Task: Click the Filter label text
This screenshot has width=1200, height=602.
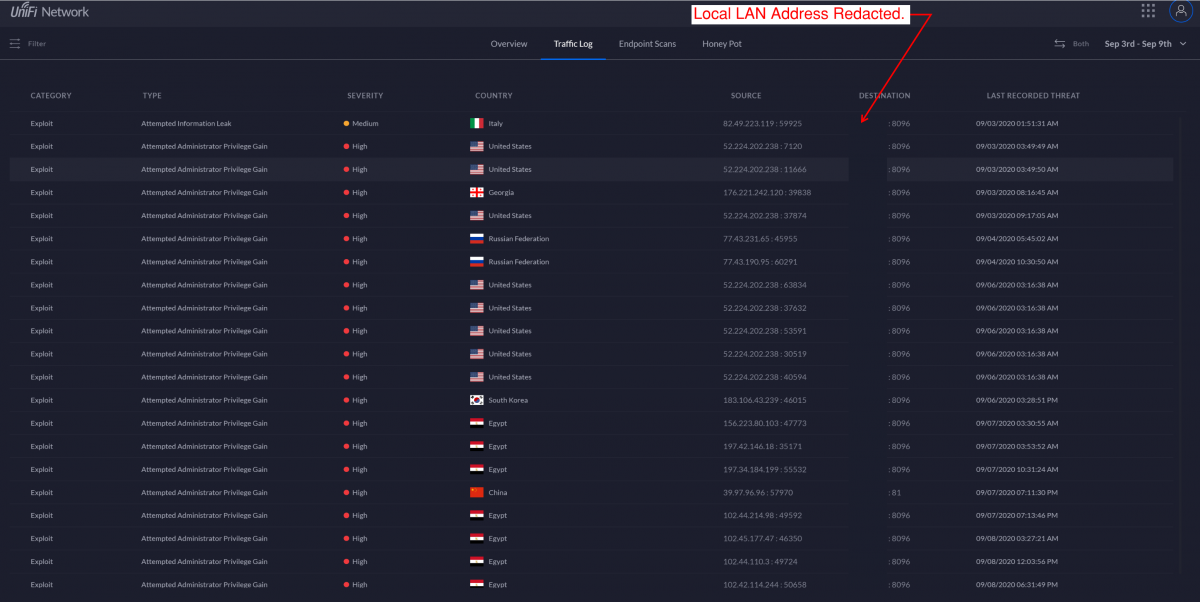Action: pyautogui.click(x=37, y=44)
